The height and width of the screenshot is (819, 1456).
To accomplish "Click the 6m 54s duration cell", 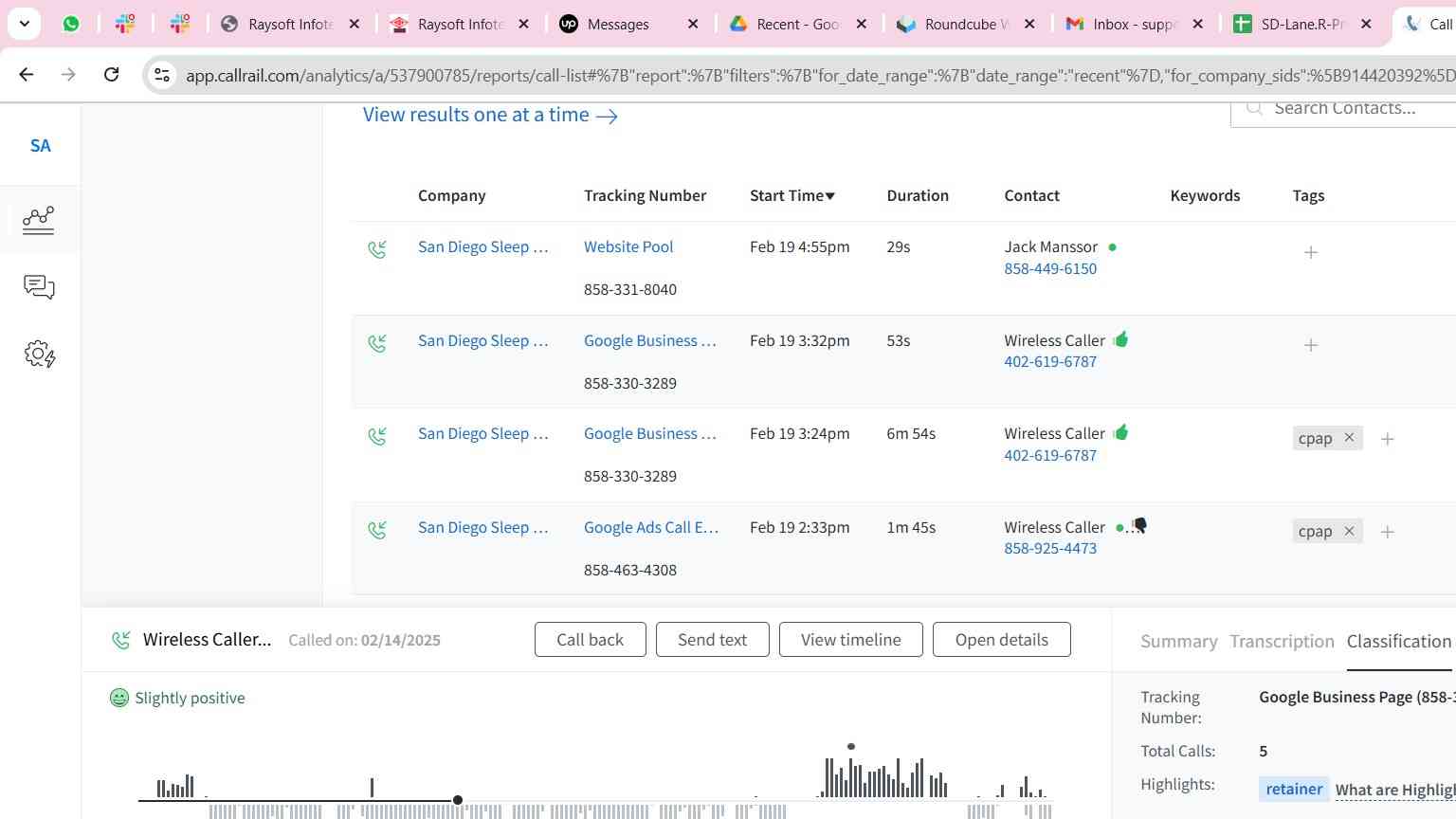I will (911, 433).
